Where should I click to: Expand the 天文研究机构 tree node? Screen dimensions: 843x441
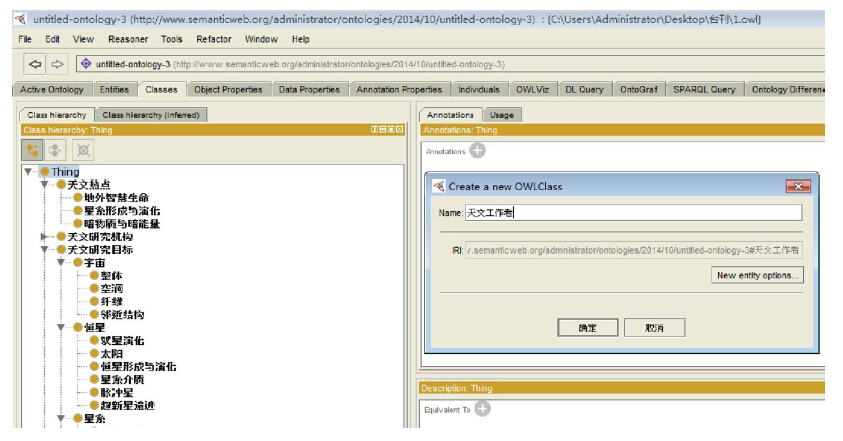click(44, 237)
